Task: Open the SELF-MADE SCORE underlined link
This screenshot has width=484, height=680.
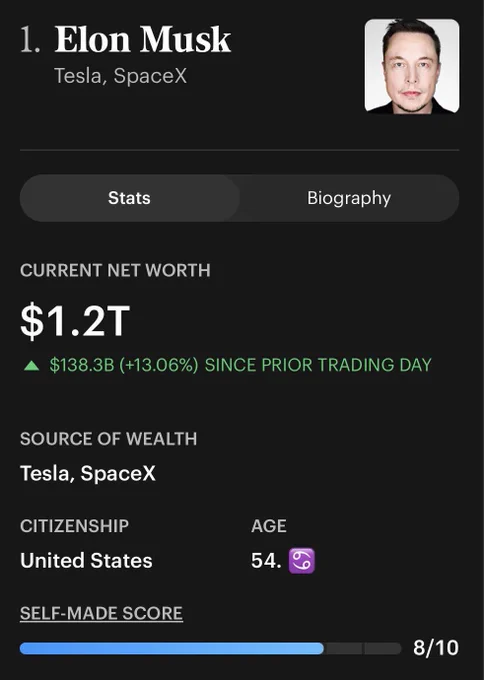Action: point(101,613)
